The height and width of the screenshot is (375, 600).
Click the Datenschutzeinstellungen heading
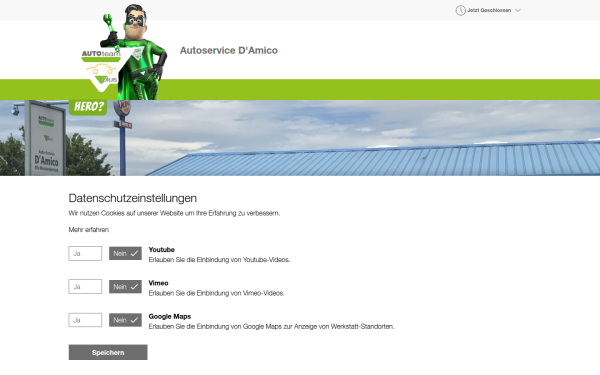(132, 198)
